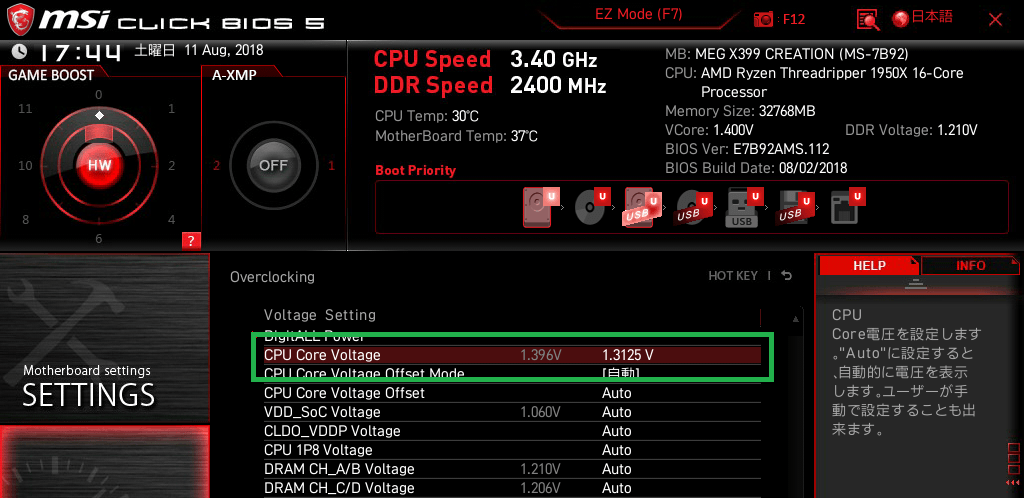
Task: Select the CPU Core Voltage Offset row
Action: click(512, 393)
